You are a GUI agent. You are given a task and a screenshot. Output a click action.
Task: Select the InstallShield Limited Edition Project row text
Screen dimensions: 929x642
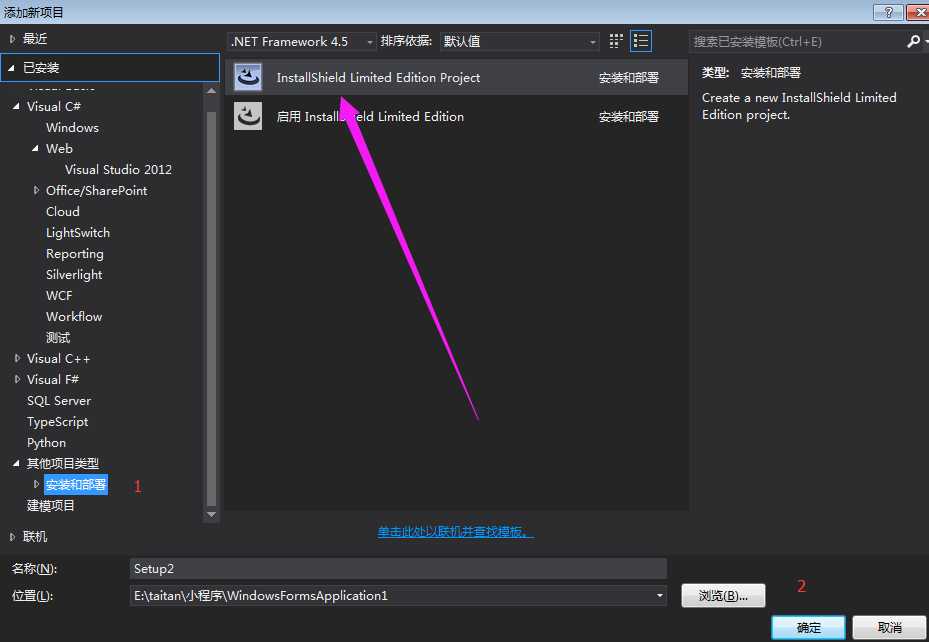pos(378,78)
